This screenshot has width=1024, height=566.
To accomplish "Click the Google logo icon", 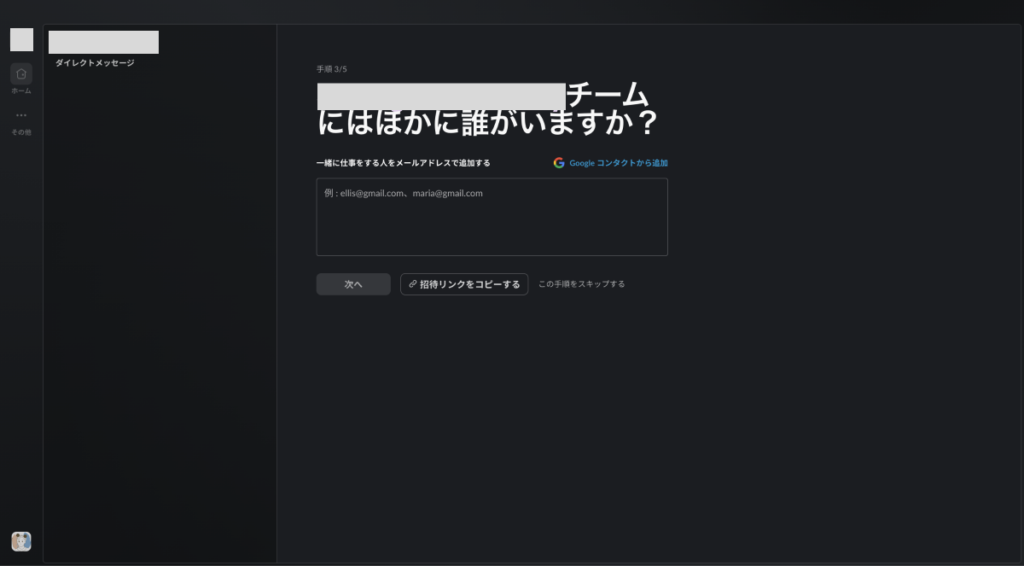I will click(559, 162).
